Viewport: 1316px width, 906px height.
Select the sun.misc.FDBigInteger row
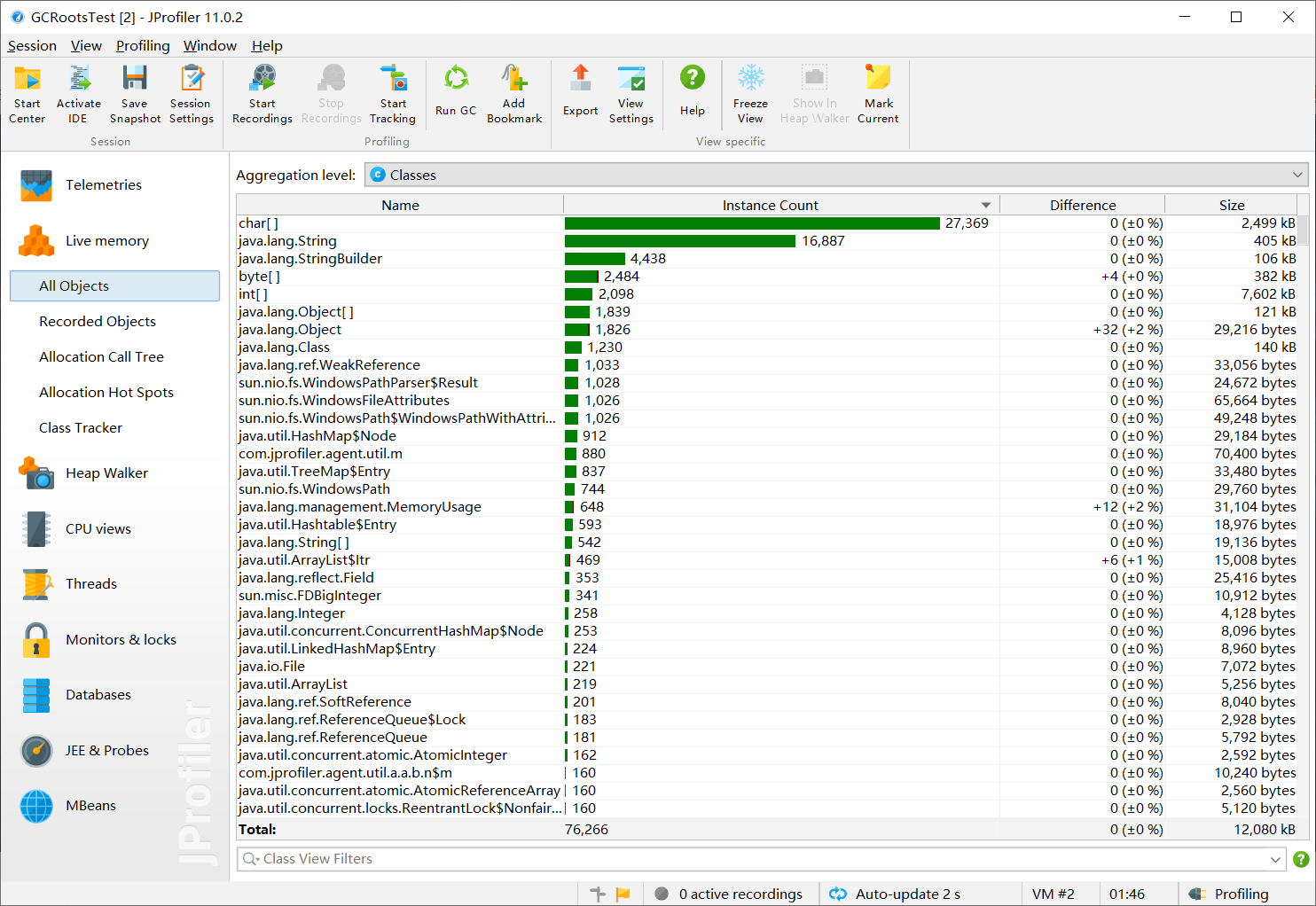pos(767,596)
